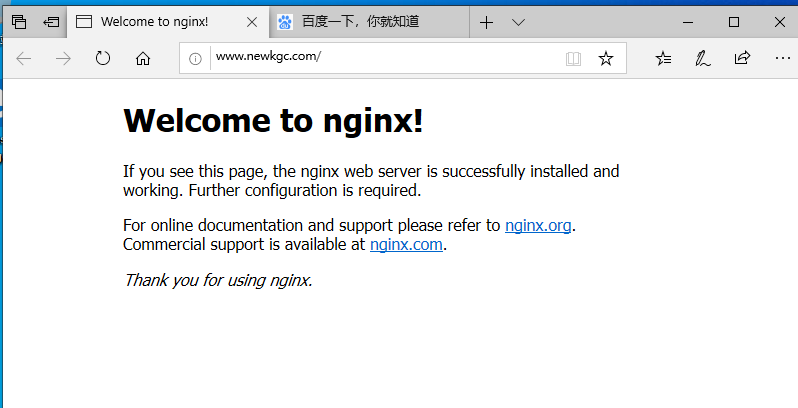Viewport: 798px width, 408px height.
Task: Open the Favorites hub
Action: pyautogui.click(x=664, y=59)
